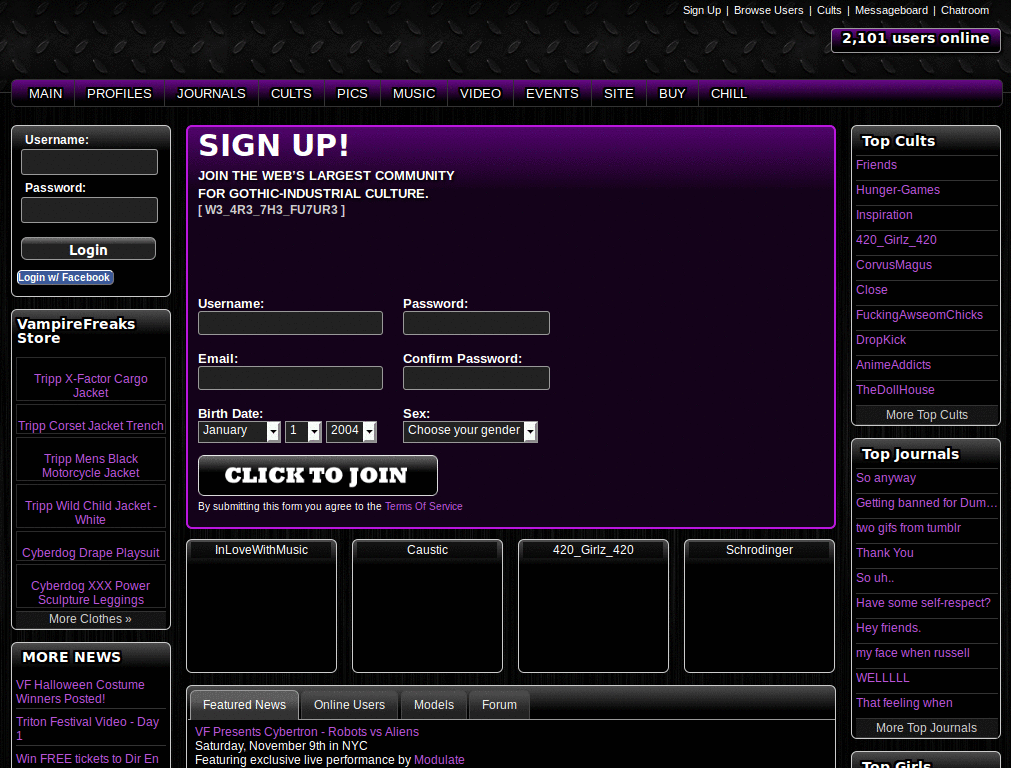Switch to the Forum tab
The image size is (1024, 768).
coord(499,705)
